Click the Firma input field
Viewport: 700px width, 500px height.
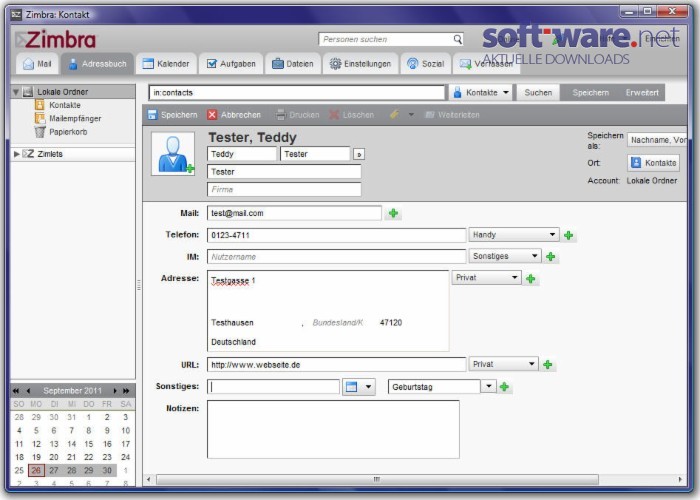click(284, 189)
